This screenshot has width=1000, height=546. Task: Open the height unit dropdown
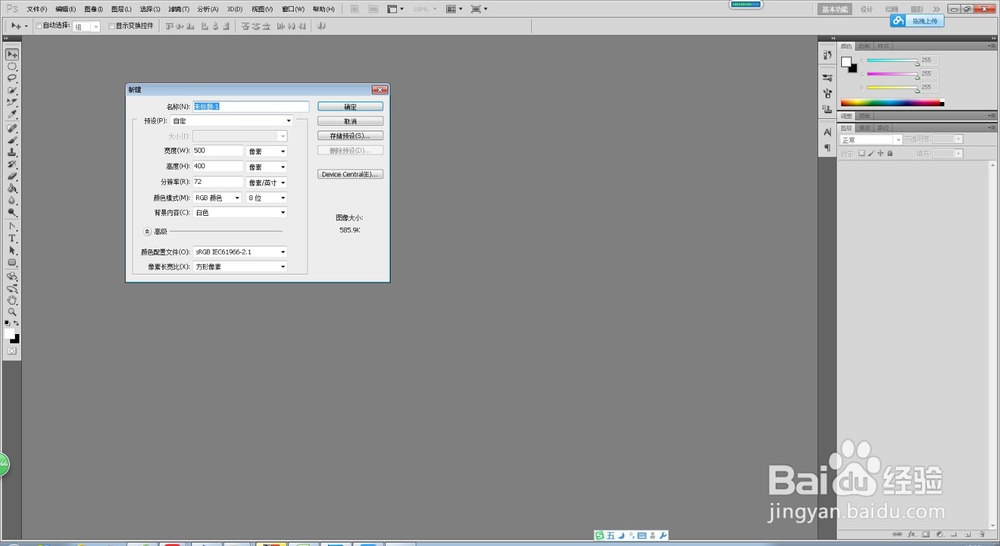pos(267,167)
